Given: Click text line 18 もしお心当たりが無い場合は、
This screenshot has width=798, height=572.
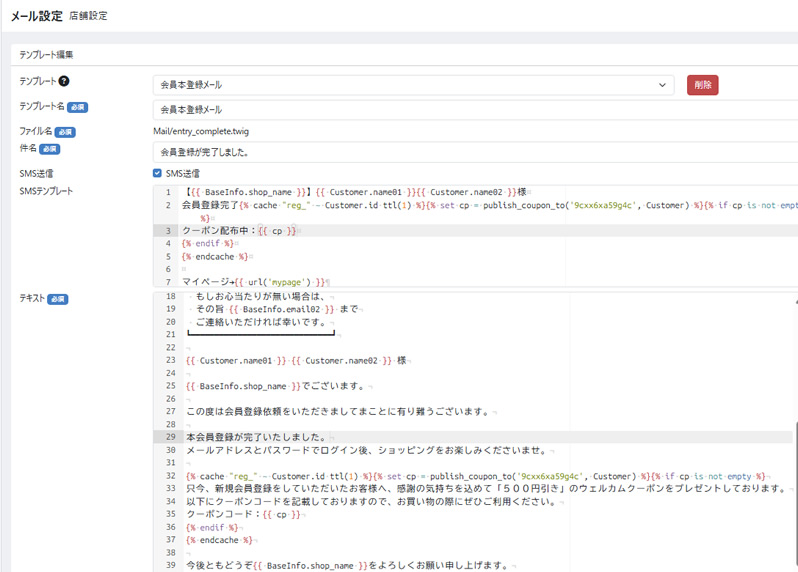Looking at the screenshot, I should [x=260, y=296].
